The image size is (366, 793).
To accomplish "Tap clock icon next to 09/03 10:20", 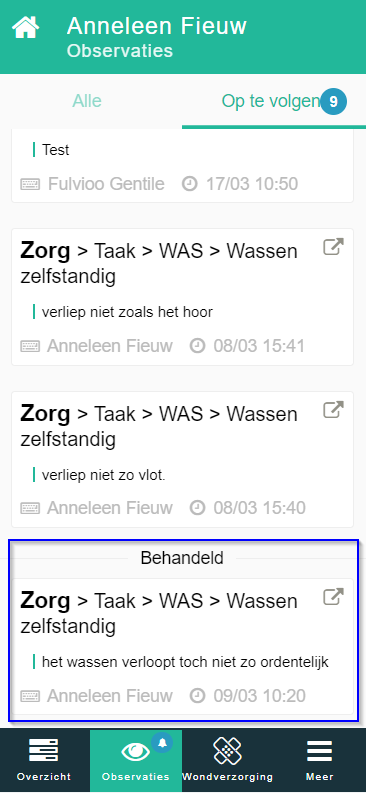I will tap(198, 696).
